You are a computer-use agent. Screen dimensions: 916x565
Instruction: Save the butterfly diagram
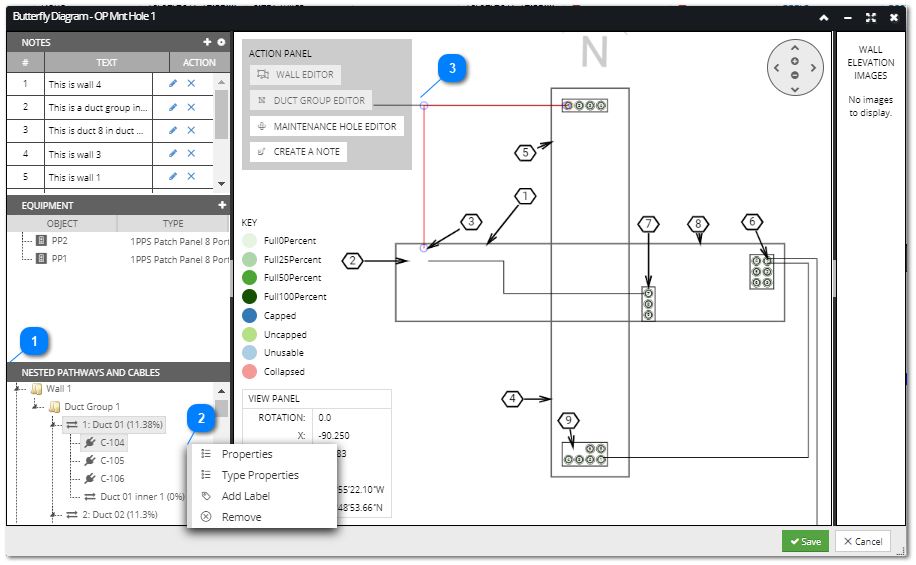[x=806, y=542]
